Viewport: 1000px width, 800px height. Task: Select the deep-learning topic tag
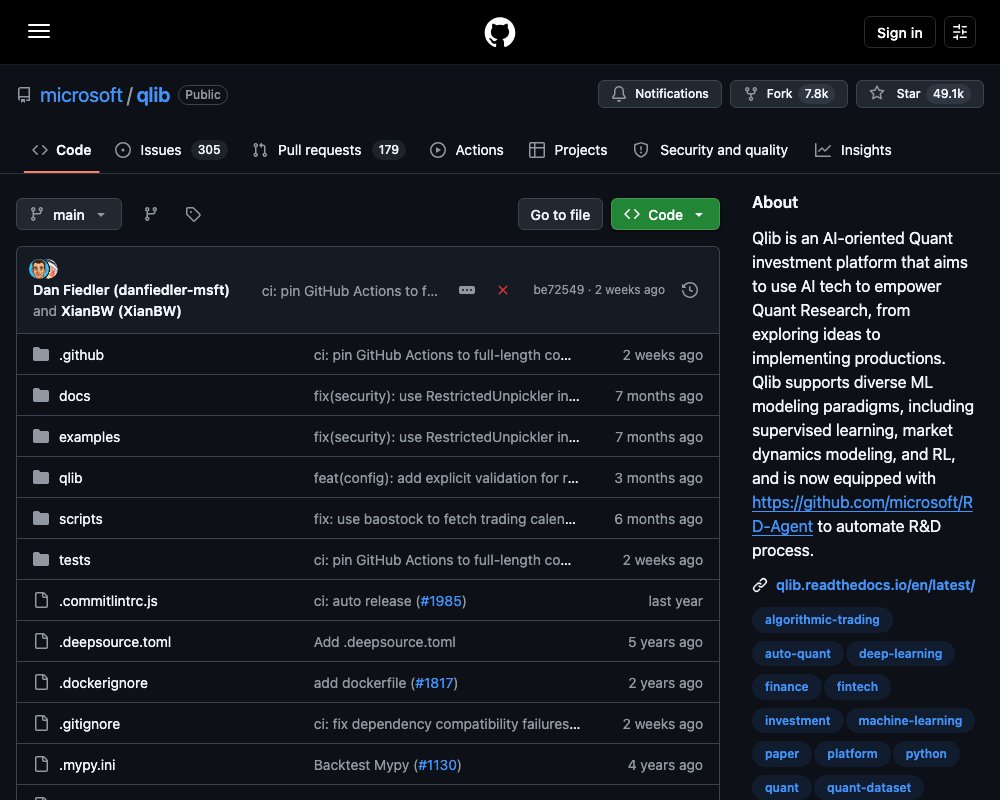[900, 653]
